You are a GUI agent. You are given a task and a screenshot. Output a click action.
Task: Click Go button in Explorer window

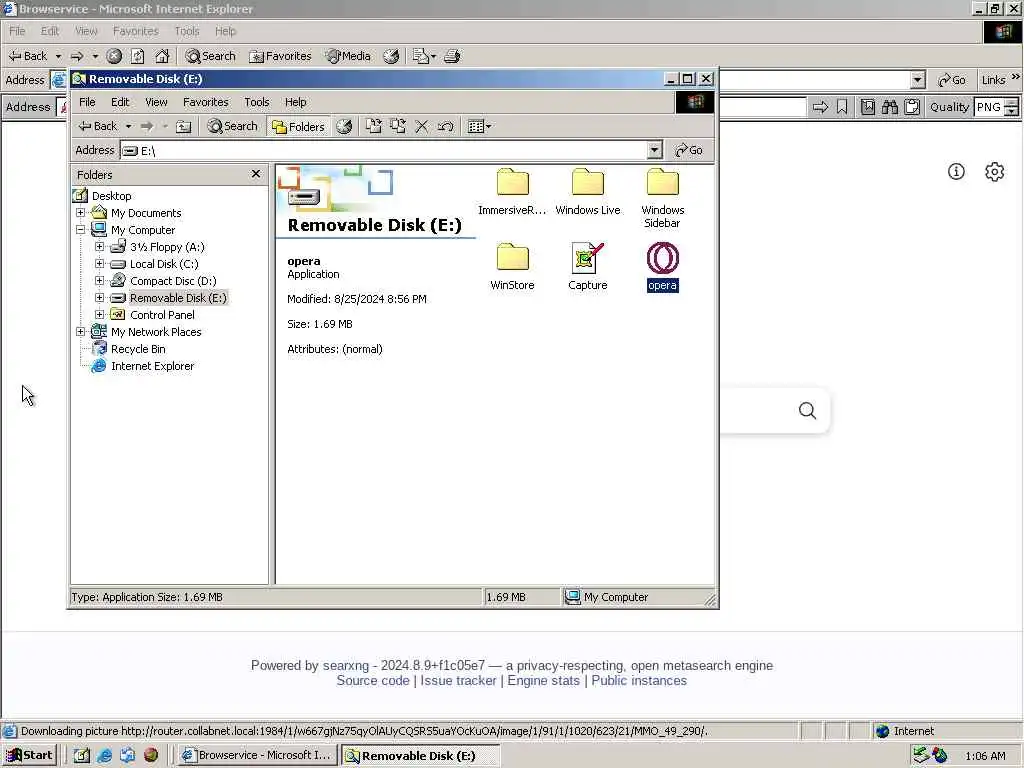[x=689, y=150]
